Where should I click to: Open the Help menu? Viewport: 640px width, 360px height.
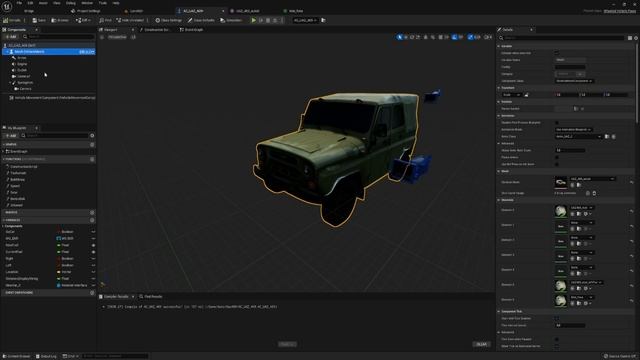(116, 3)
